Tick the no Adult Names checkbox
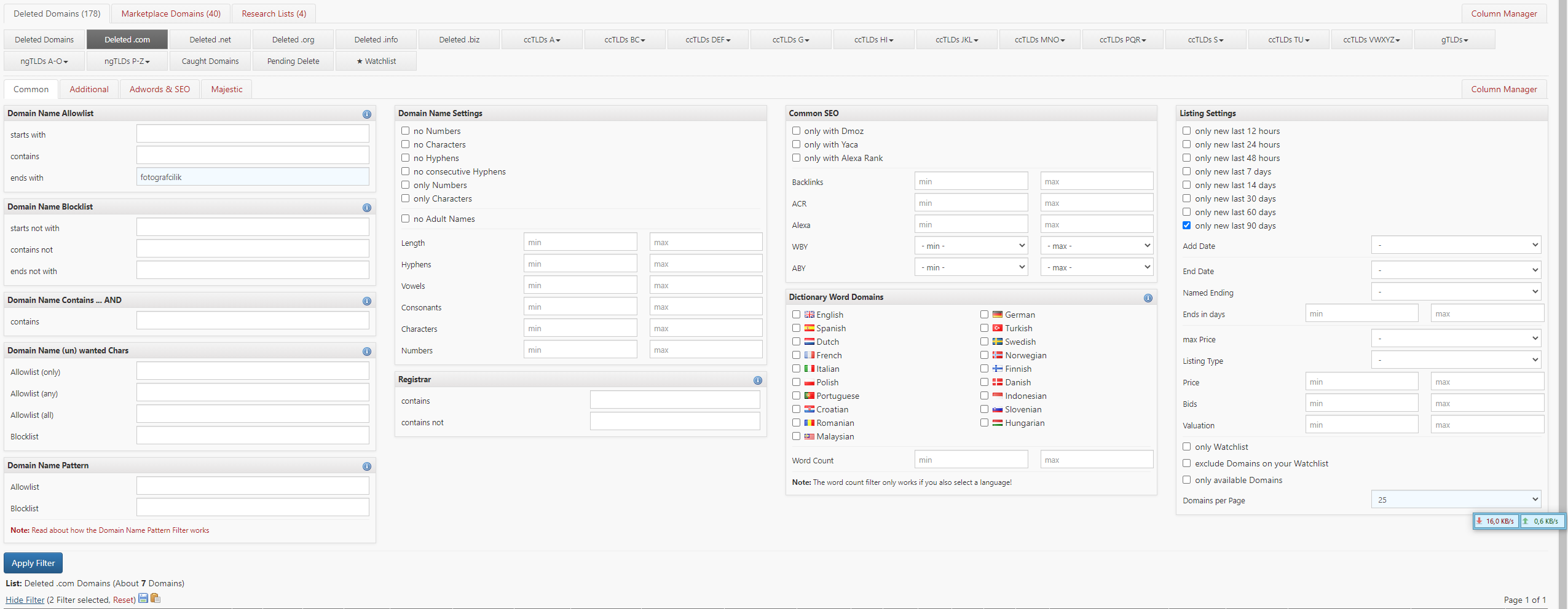Image resolution: width=1568 pixels, height=609 pixels. tap(406, 219)
